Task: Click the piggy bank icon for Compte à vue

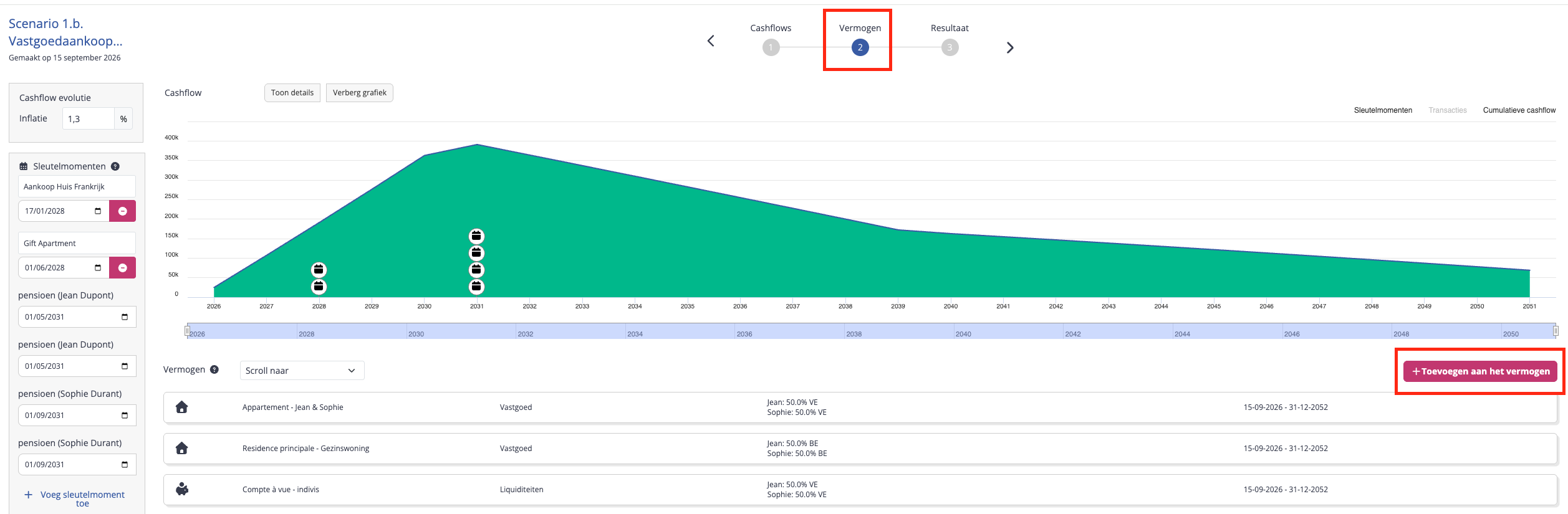Action: click(182, 490)
